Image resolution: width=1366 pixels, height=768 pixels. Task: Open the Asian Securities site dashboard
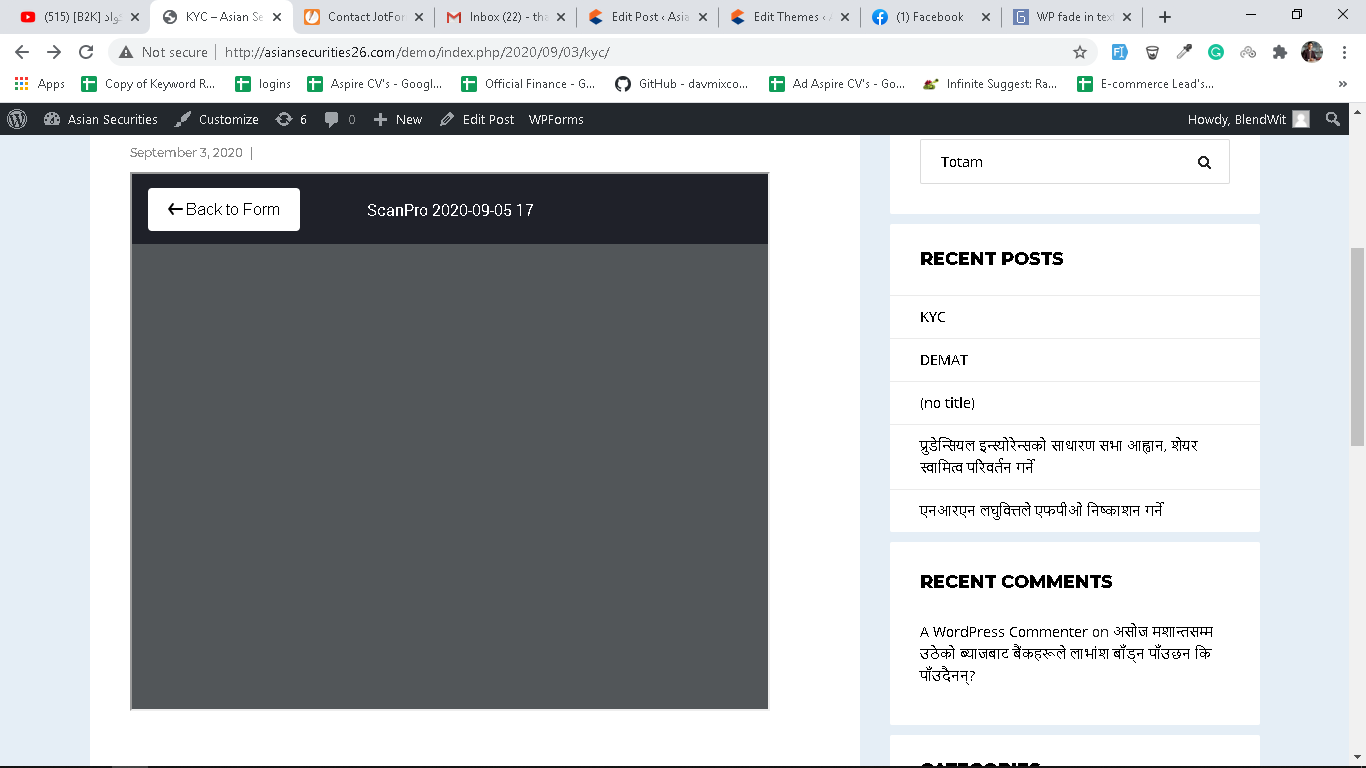tap(101, 119)
